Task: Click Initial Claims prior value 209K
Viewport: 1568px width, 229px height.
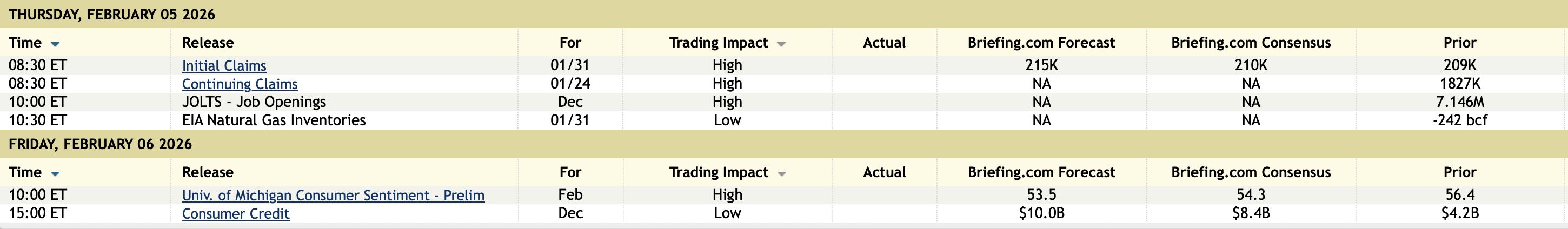Action: point(1460,65)
